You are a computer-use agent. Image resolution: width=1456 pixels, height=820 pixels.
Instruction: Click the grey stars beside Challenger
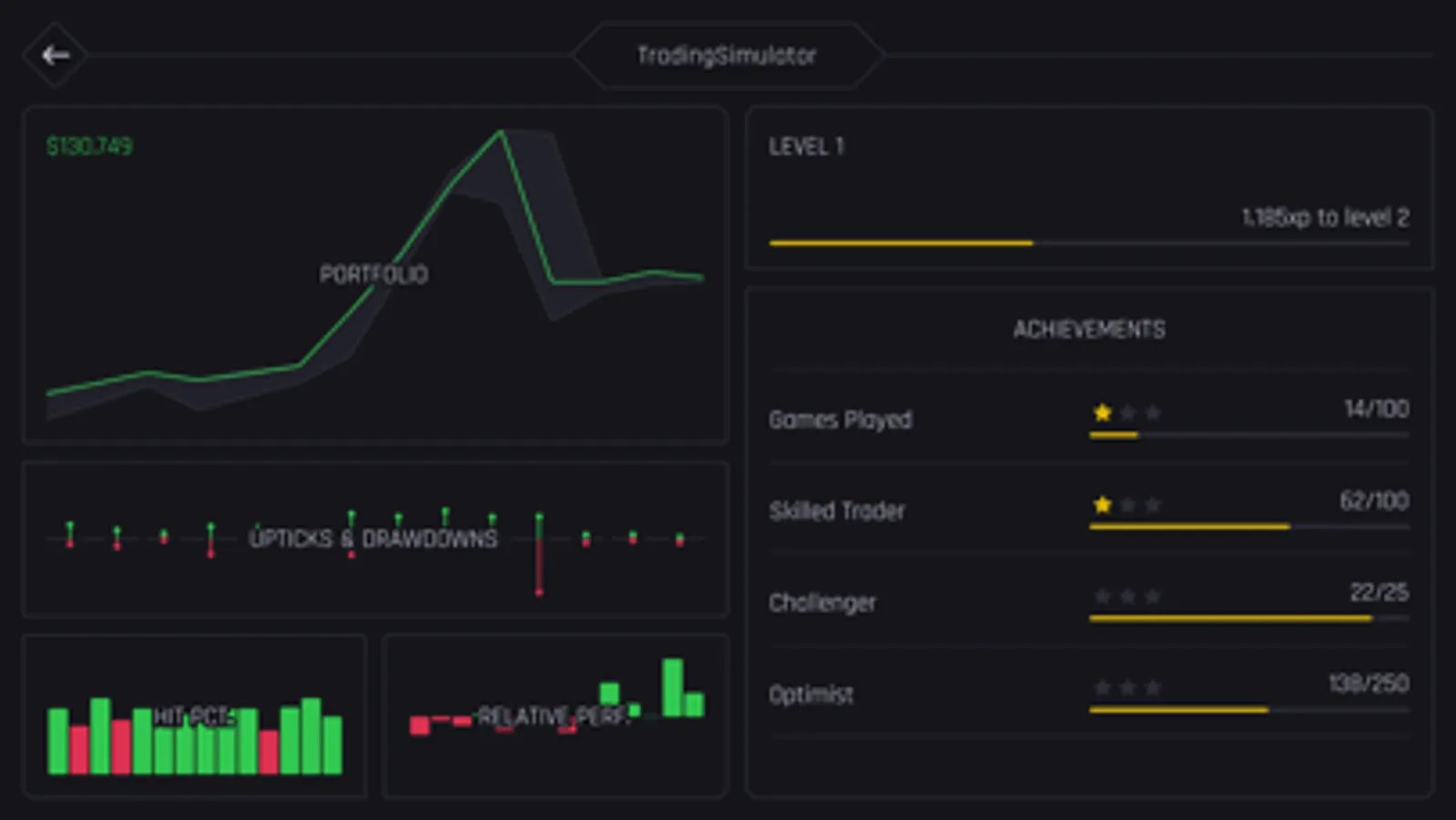(1127, 596)
